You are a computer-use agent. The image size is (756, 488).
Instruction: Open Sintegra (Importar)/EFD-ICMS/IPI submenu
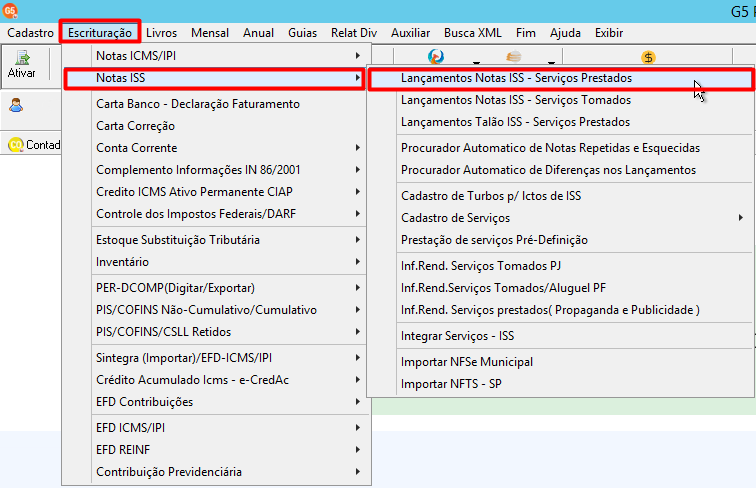pos(216,358)
